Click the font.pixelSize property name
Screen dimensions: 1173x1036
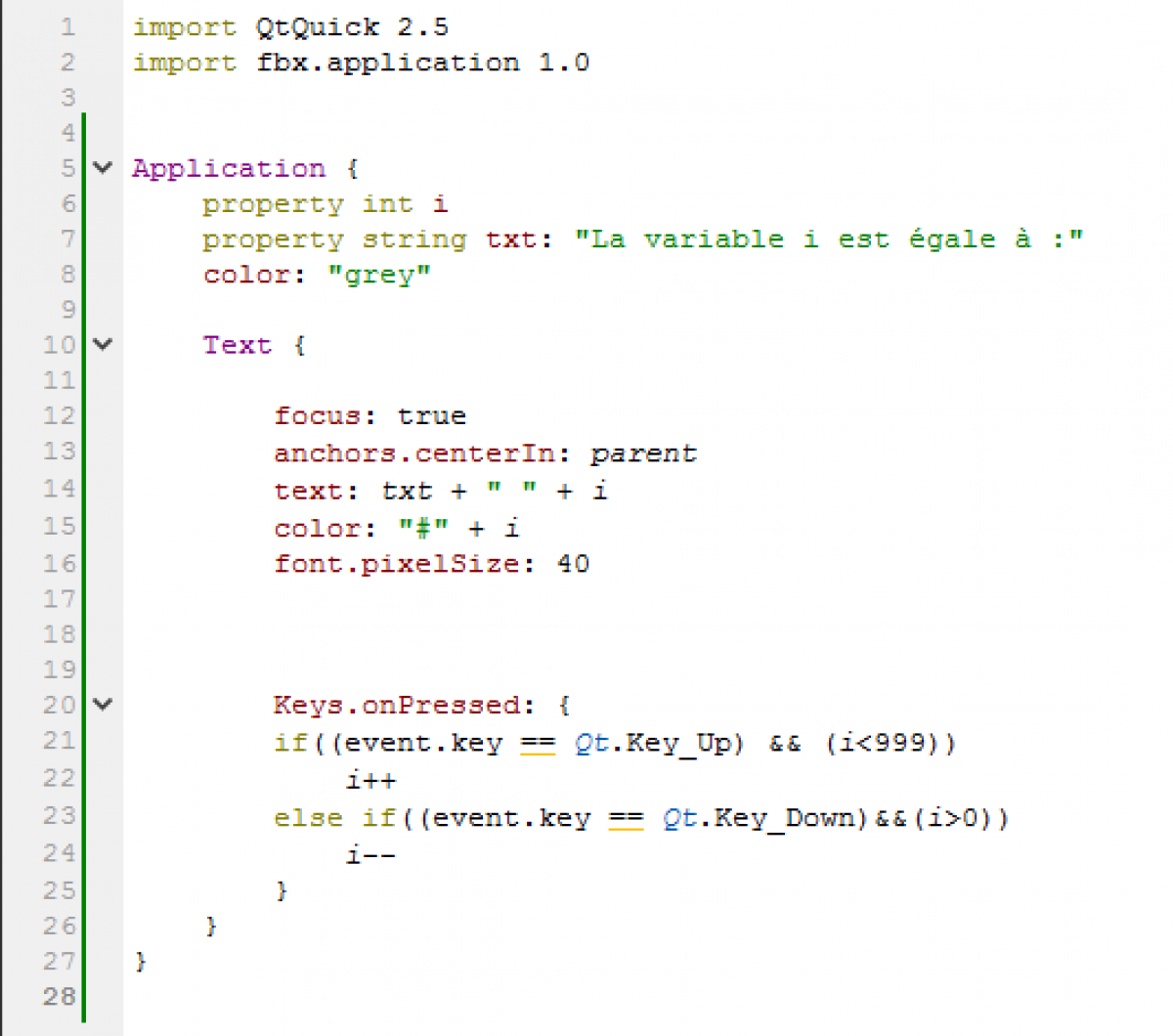coord(396,564)
